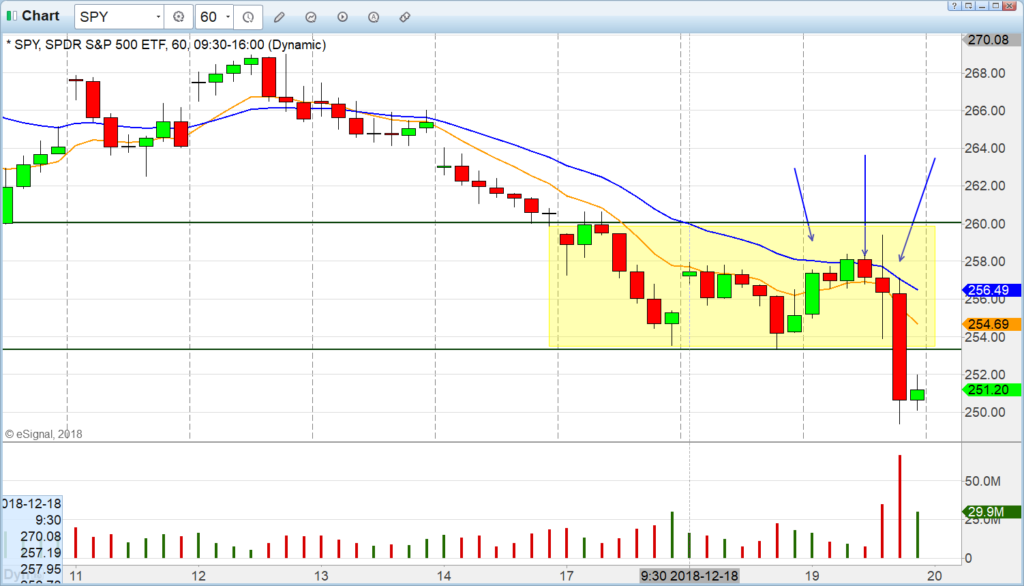1024x586 pixels.
Task: Click the 262.00 price axis label
Action: pyautogui.click(x=985, y=186)
